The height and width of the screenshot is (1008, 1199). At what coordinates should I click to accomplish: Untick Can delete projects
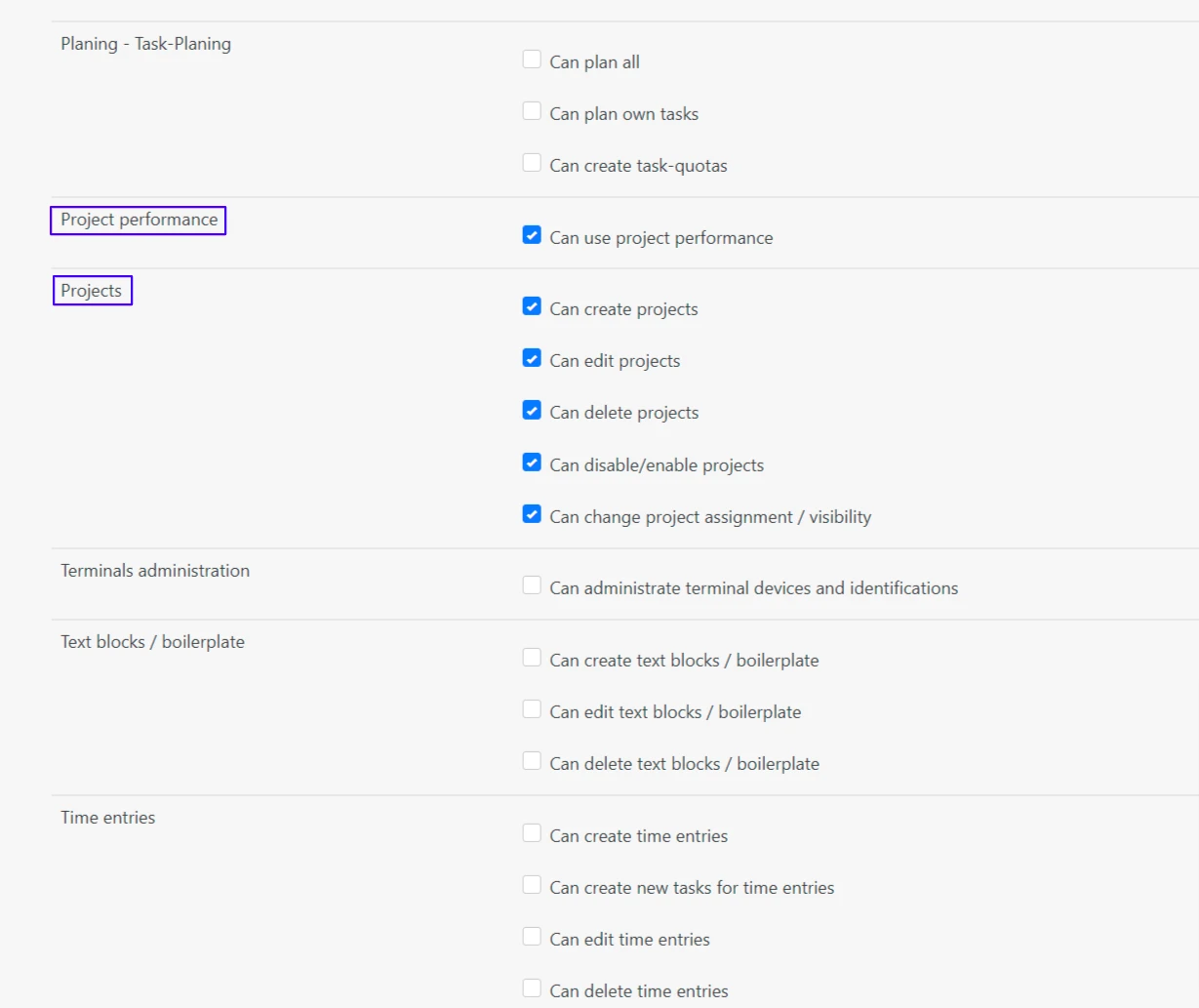tap(532, 410)
